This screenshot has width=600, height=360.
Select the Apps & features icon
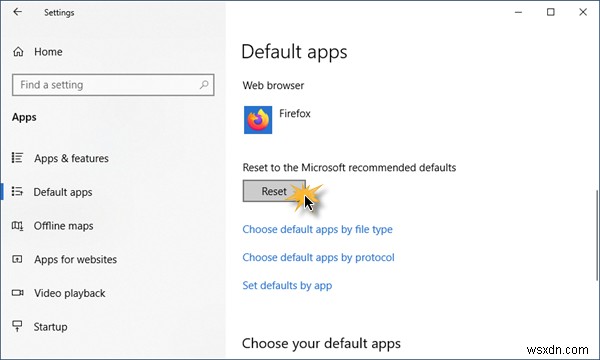(17, 158)
